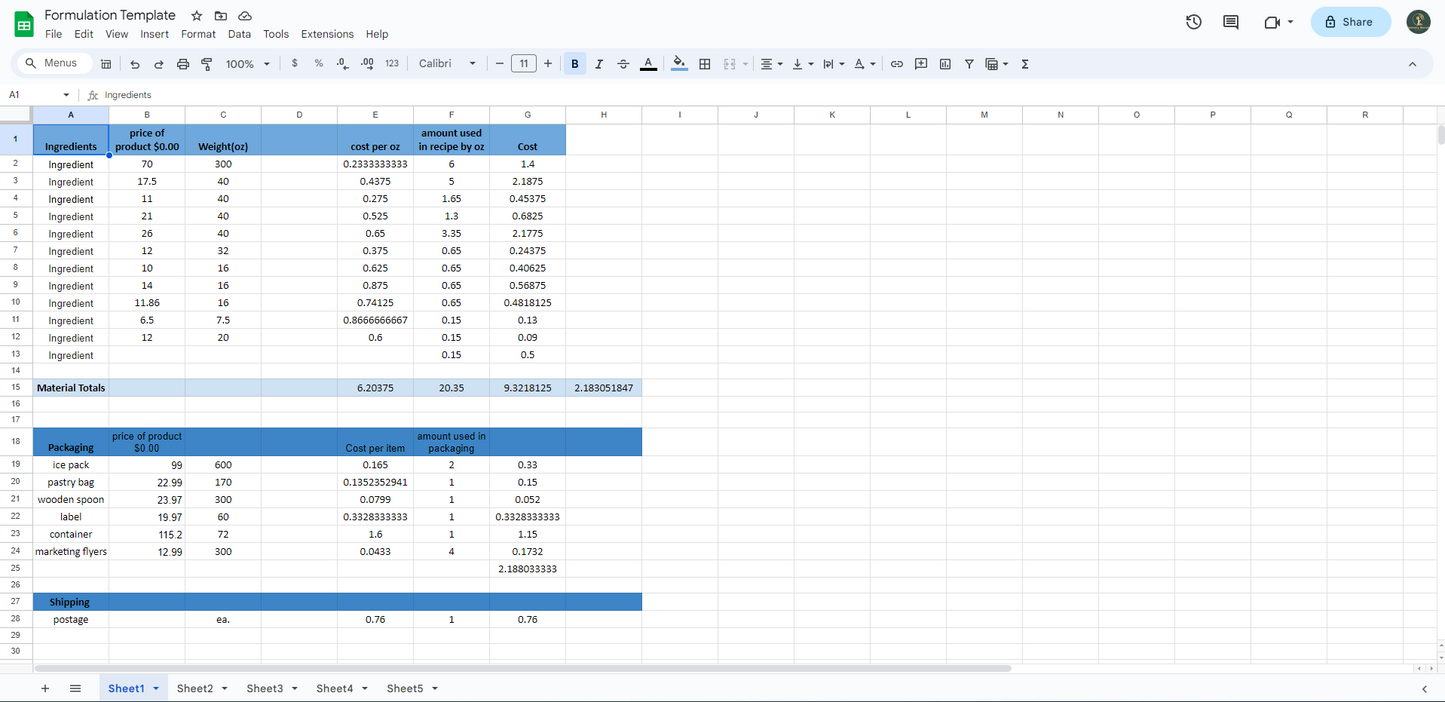Open the Insert menu
1445x702 pixels.
coord(155,34)
